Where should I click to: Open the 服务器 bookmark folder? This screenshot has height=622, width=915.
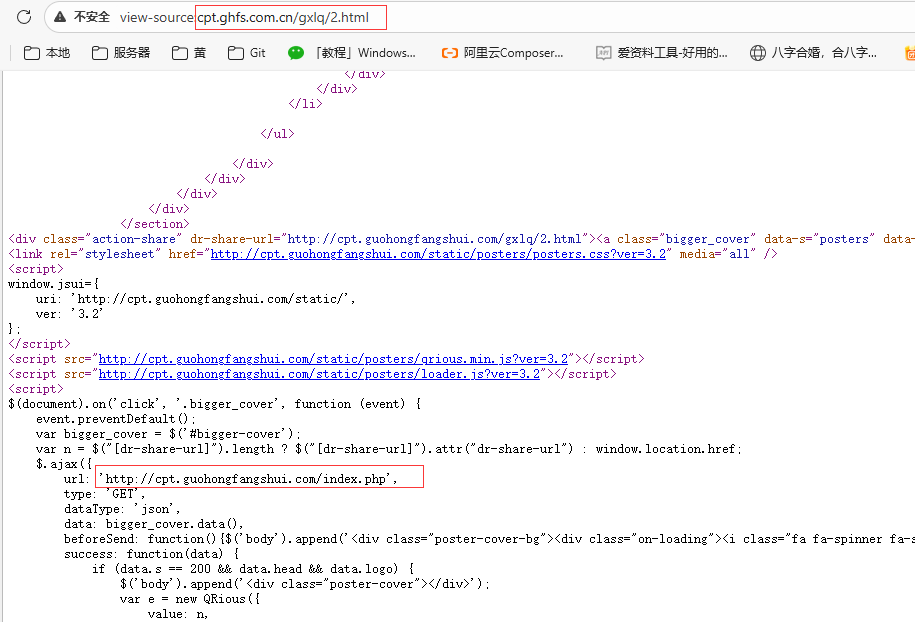pos(121,53)
